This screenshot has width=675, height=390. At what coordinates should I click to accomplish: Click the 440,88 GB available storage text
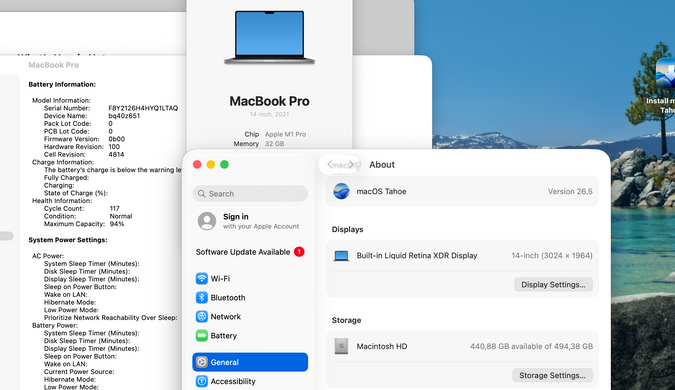[x=531, y=346]
